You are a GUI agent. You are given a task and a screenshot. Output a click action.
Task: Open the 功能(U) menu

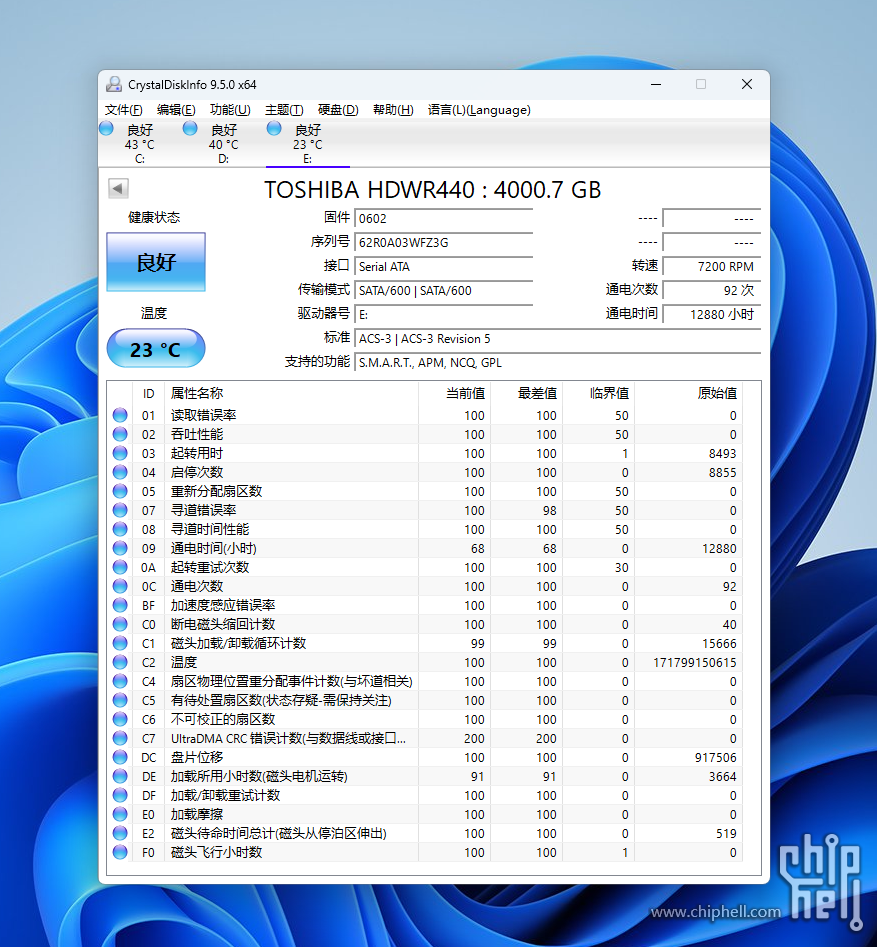[230, 110]
